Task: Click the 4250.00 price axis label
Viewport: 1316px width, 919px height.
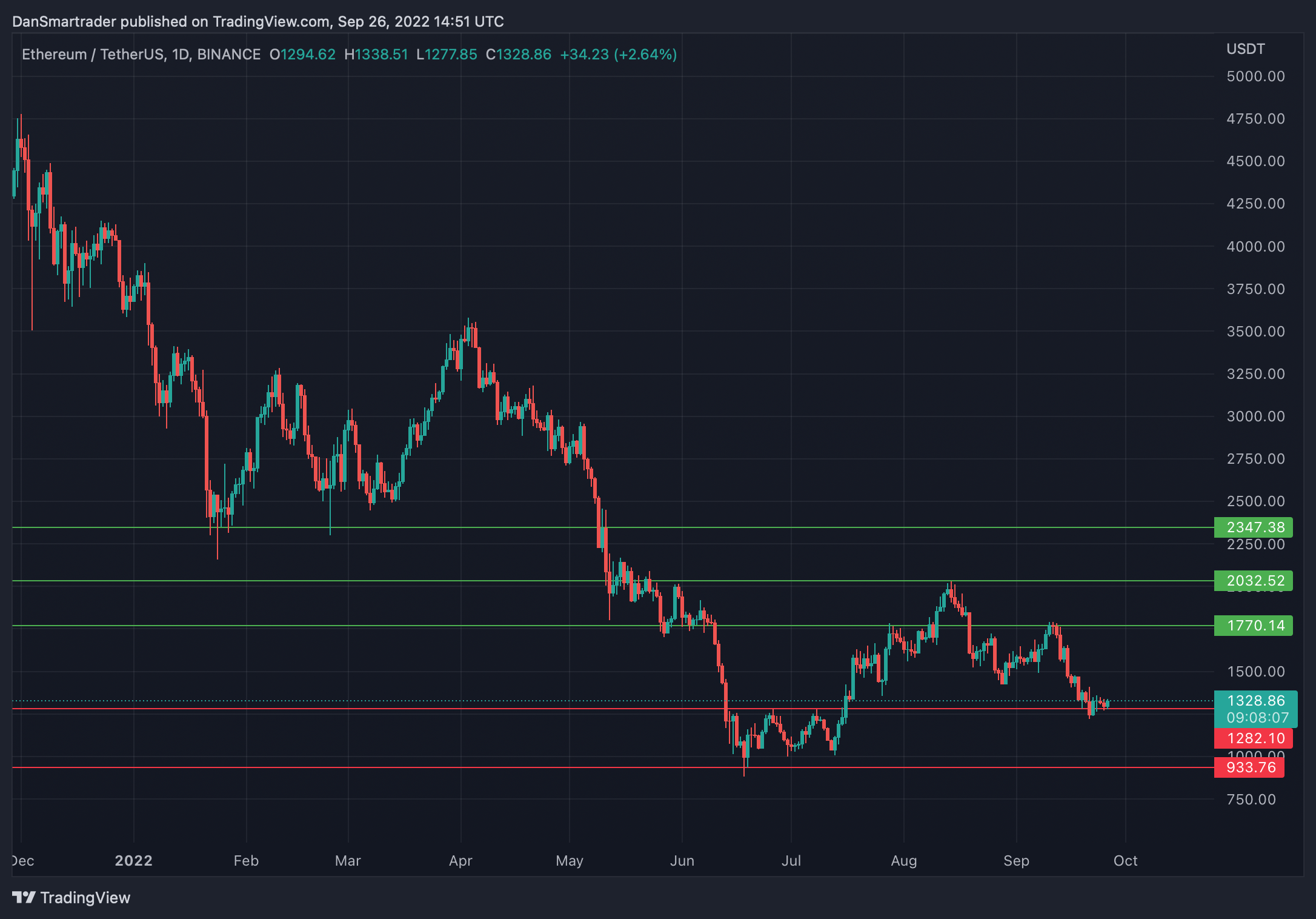Action: (x=1255, y=204)
